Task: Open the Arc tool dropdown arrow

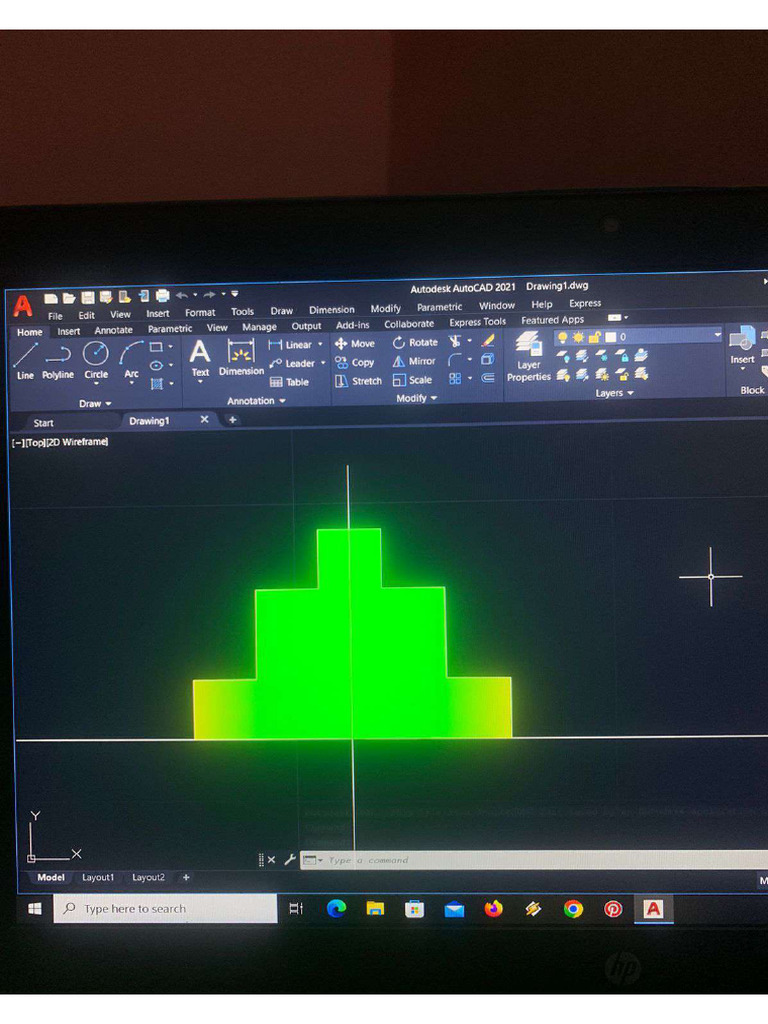Action: 131,383
